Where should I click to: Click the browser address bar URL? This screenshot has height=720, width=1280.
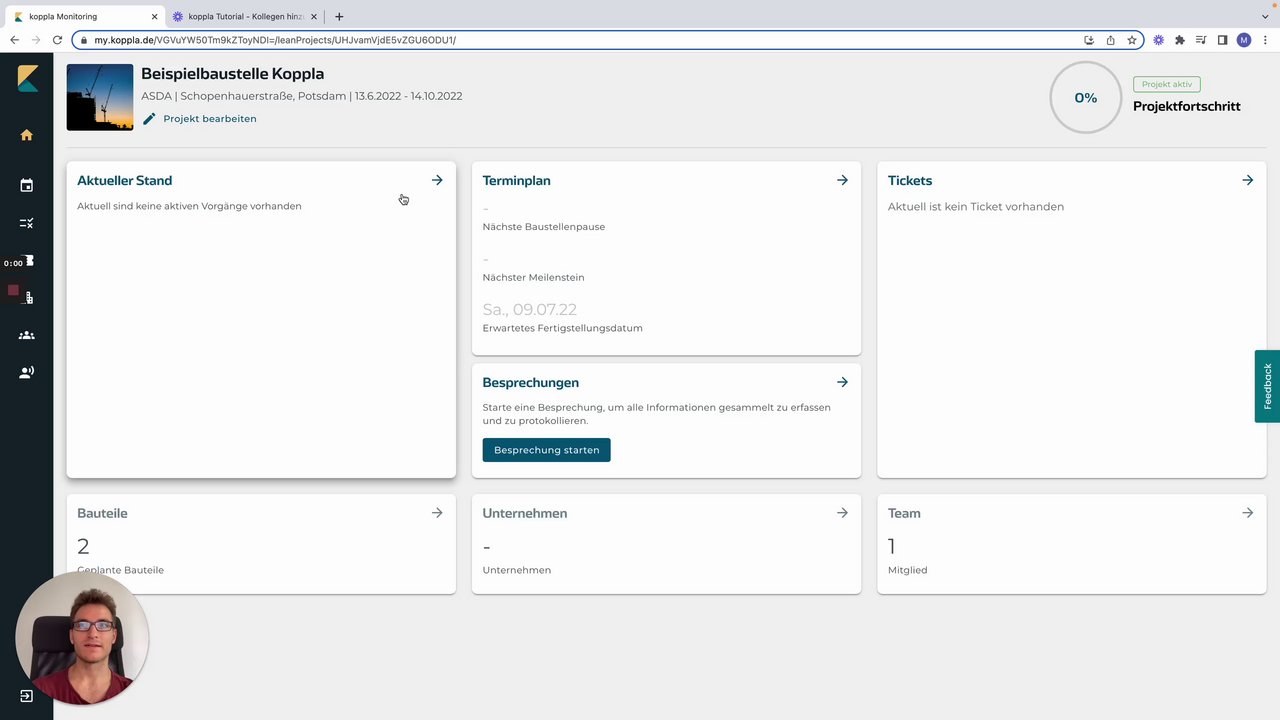pyautogui.click(x=275, y=40)
